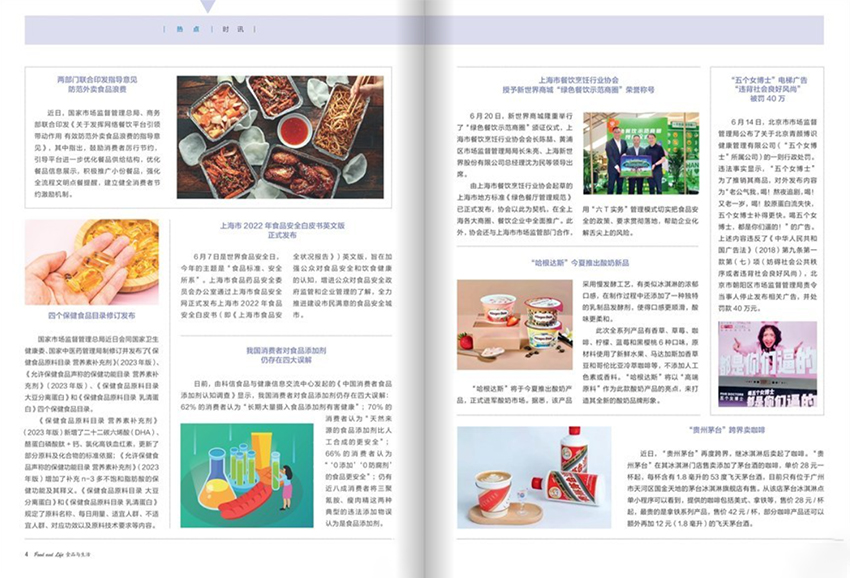Open the 防范外卖食品浪费 headline

tap(97, 84)
